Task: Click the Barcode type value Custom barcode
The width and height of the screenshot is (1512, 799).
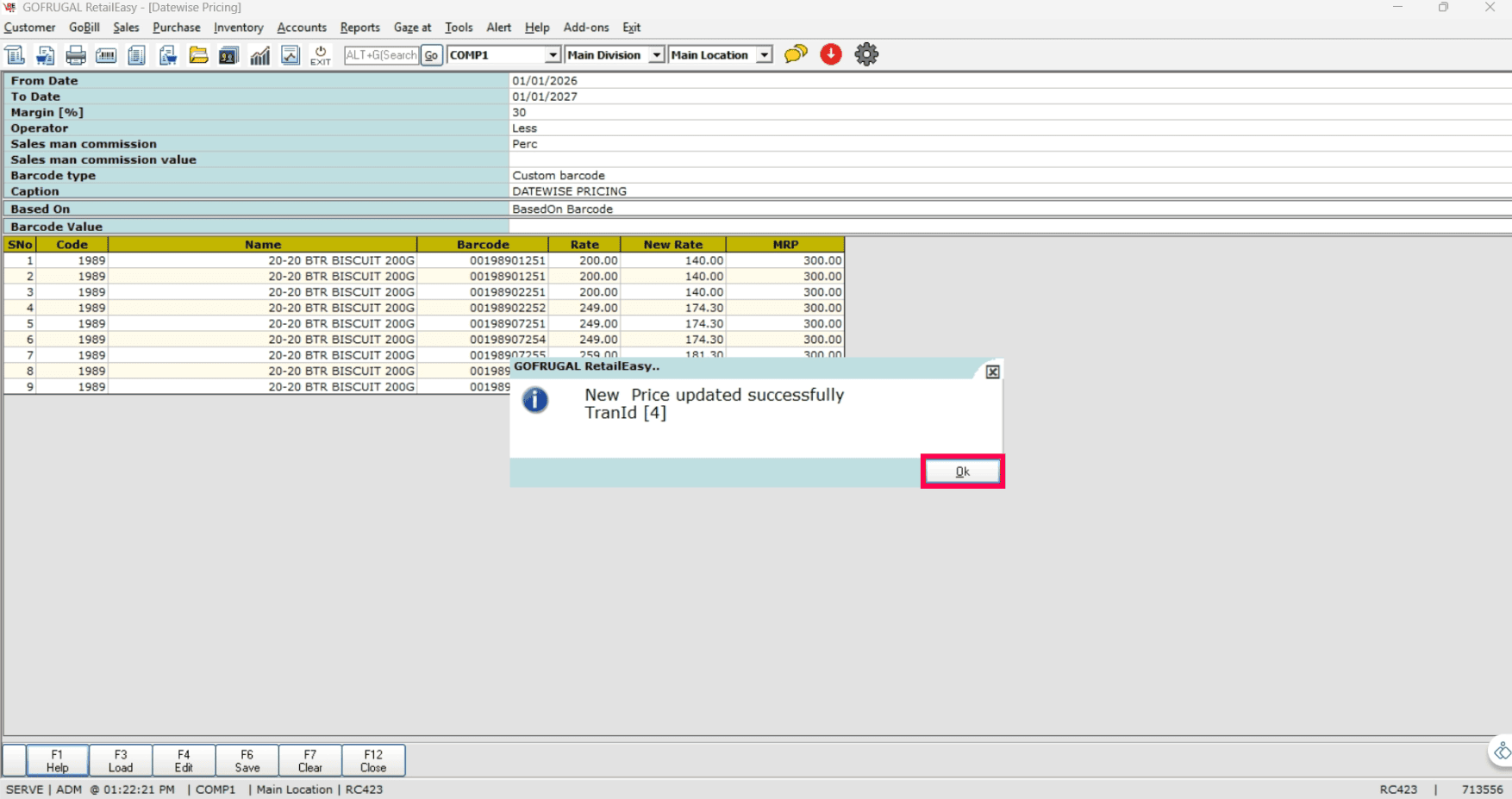Action: point(559,176)
